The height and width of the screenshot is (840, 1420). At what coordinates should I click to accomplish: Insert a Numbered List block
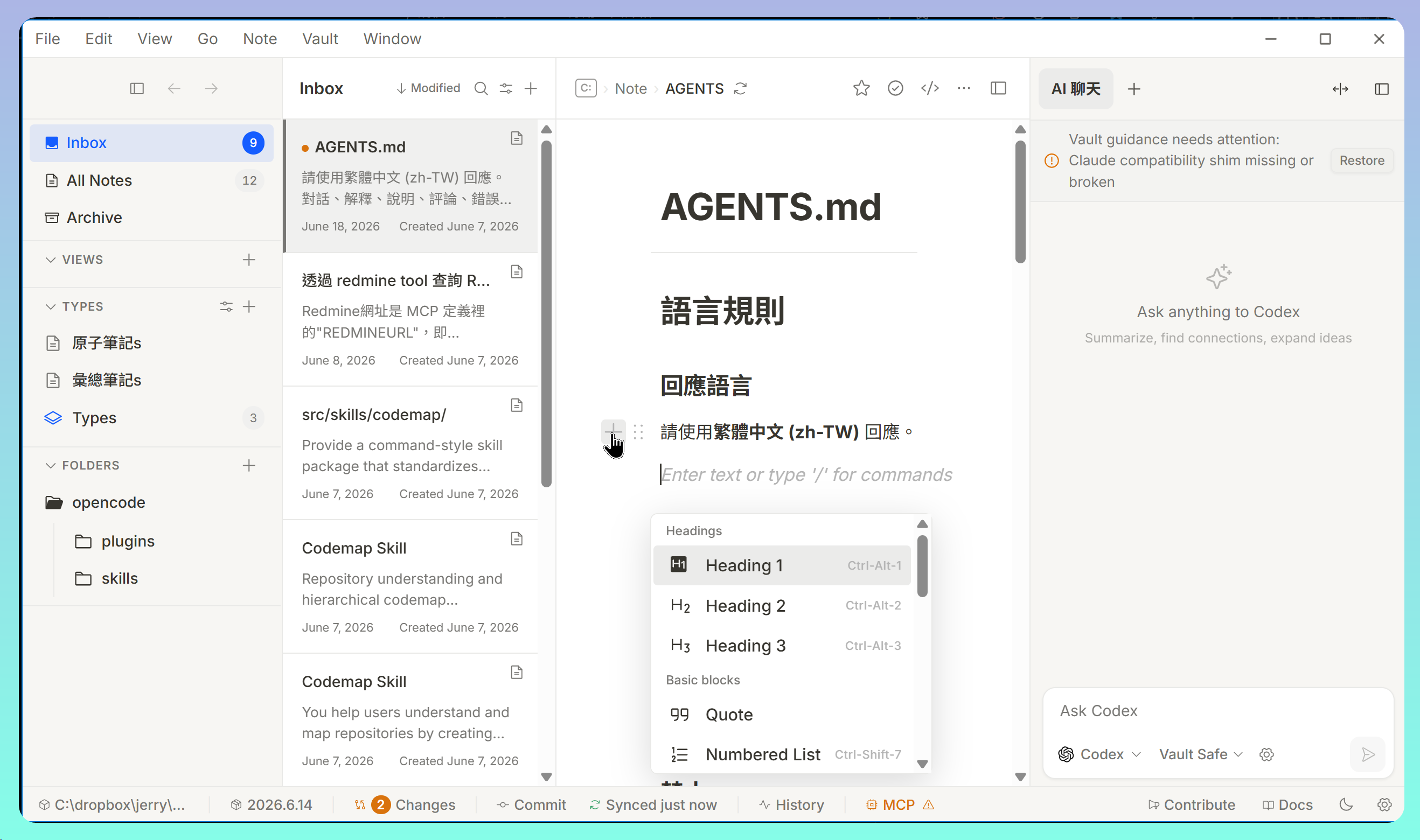tap(781, 754)
